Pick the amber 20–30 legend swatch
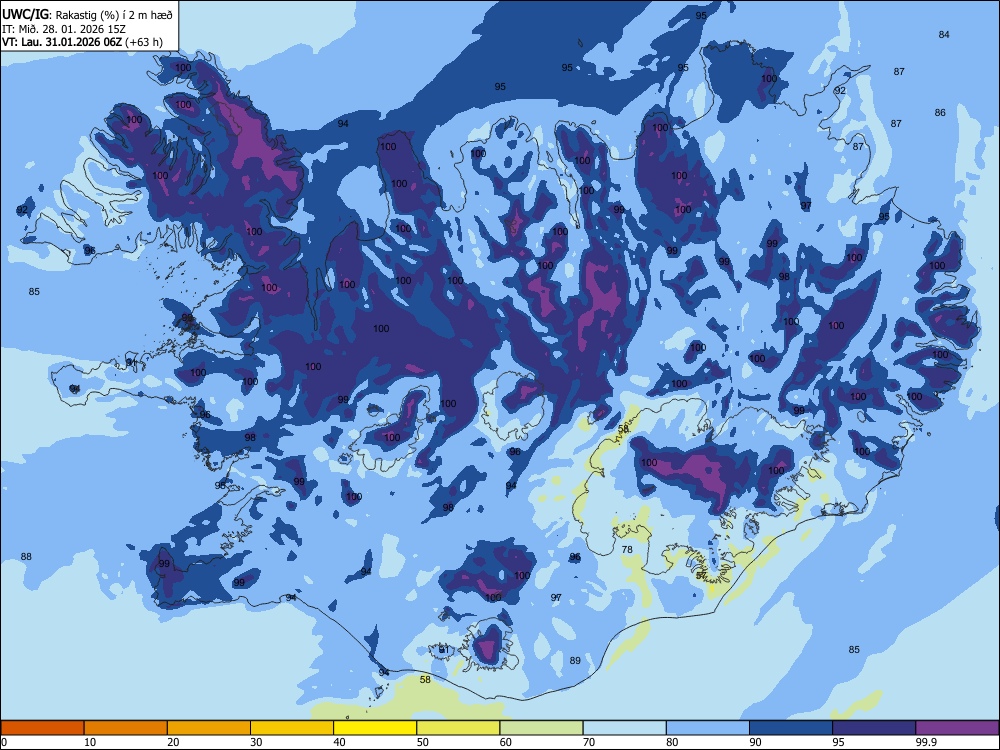Image resolution: width=1000 pixels, height=750 pixels. (x=209, y=728)
